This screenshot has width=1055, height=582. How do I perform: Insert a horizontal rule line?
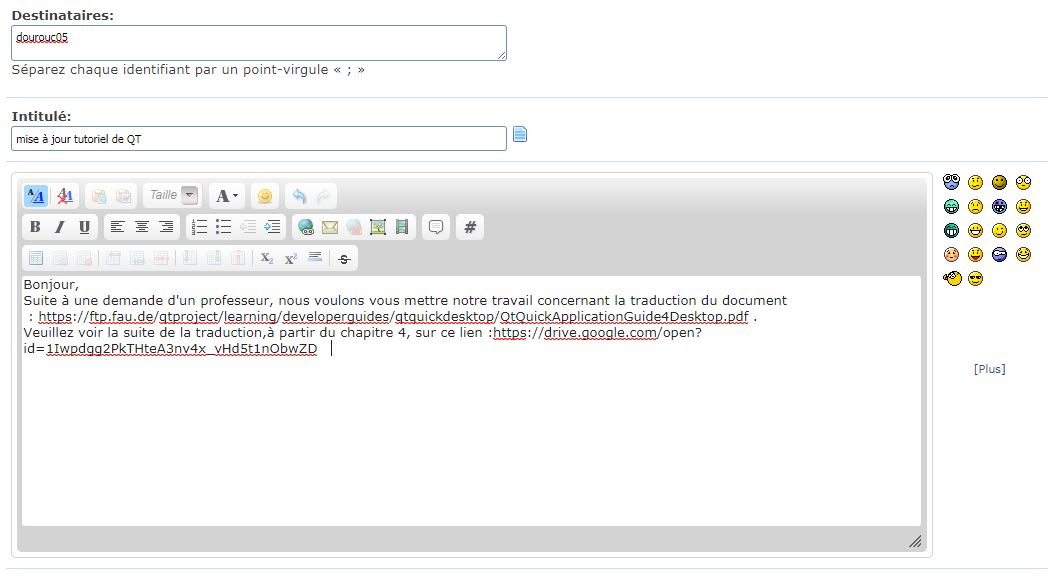point(315,258)
